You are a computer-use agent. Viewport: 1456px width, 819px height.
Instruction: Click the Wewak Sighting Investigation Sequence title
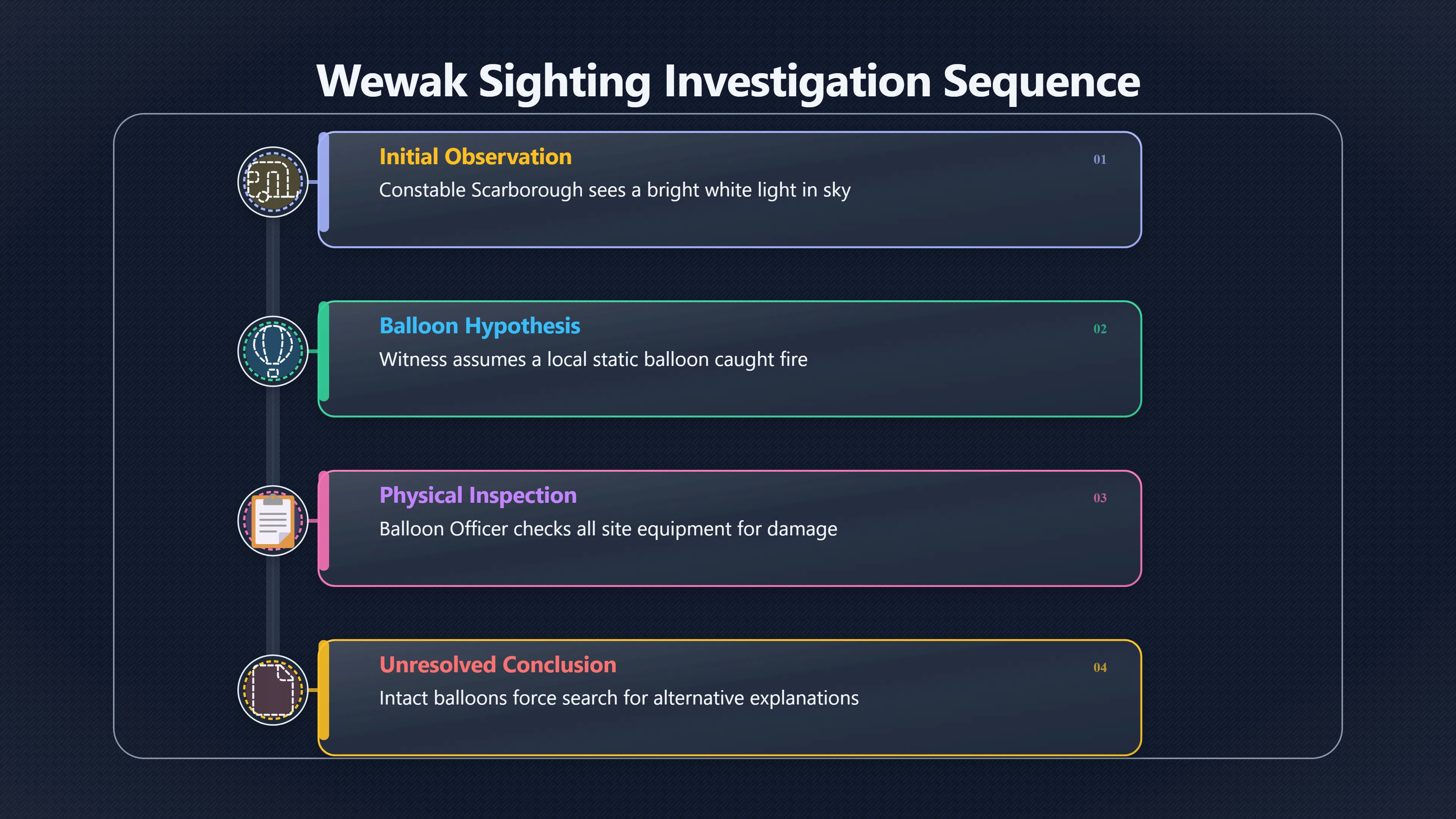[728, 82]
